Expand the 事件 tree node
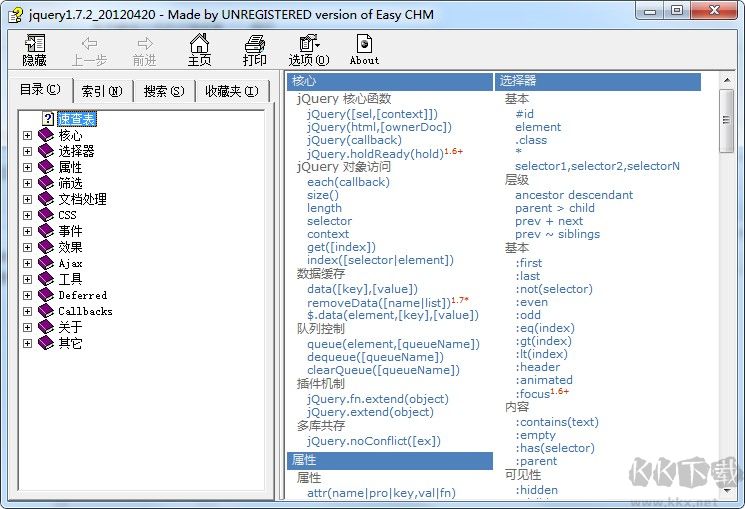Screen dimensions: 745x509 pos(28,231)
